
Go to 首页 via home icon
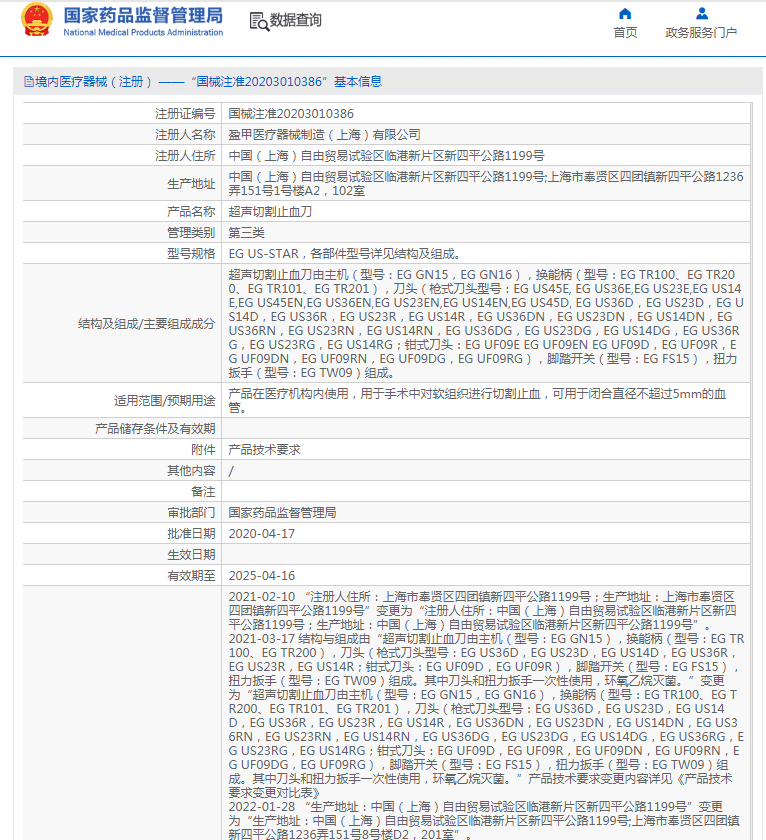point(625,13)
